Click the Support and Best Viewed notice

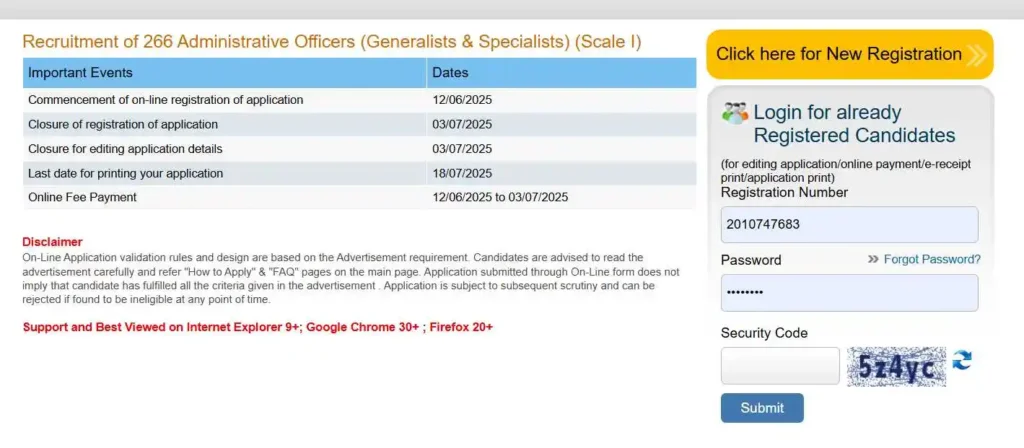(257, 327)
